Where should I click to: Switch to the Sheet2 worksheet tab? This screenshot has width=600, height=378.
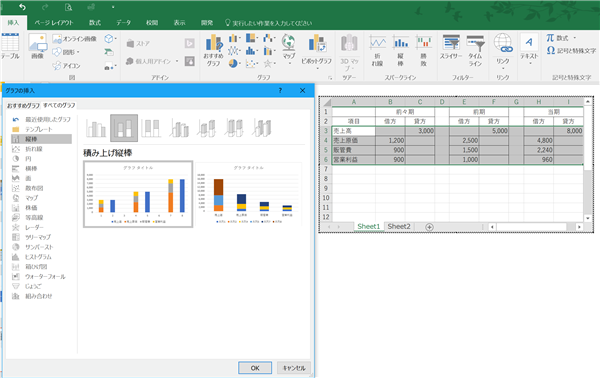[399, 226]
